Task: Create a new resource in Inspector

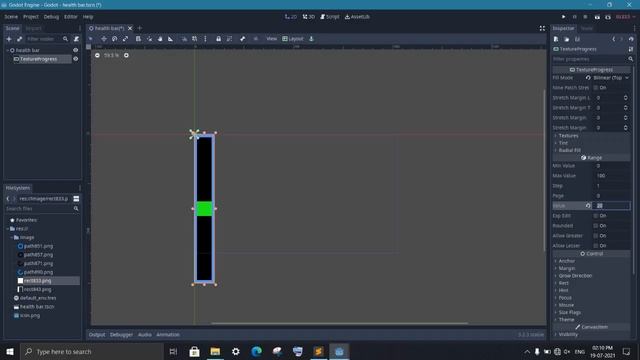Action: (x=556, y=39)
